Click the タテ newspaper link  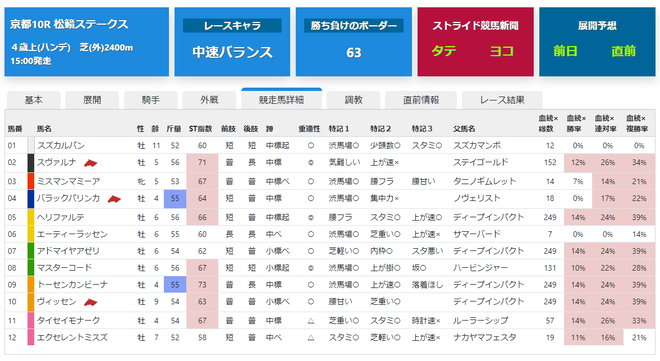pyautogui.click(x=444, y=51)
